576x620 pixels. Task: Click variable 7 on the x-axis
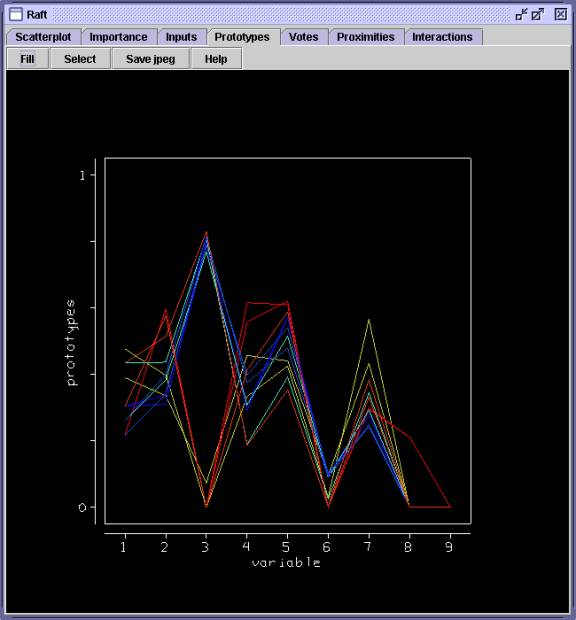(368, 547)
